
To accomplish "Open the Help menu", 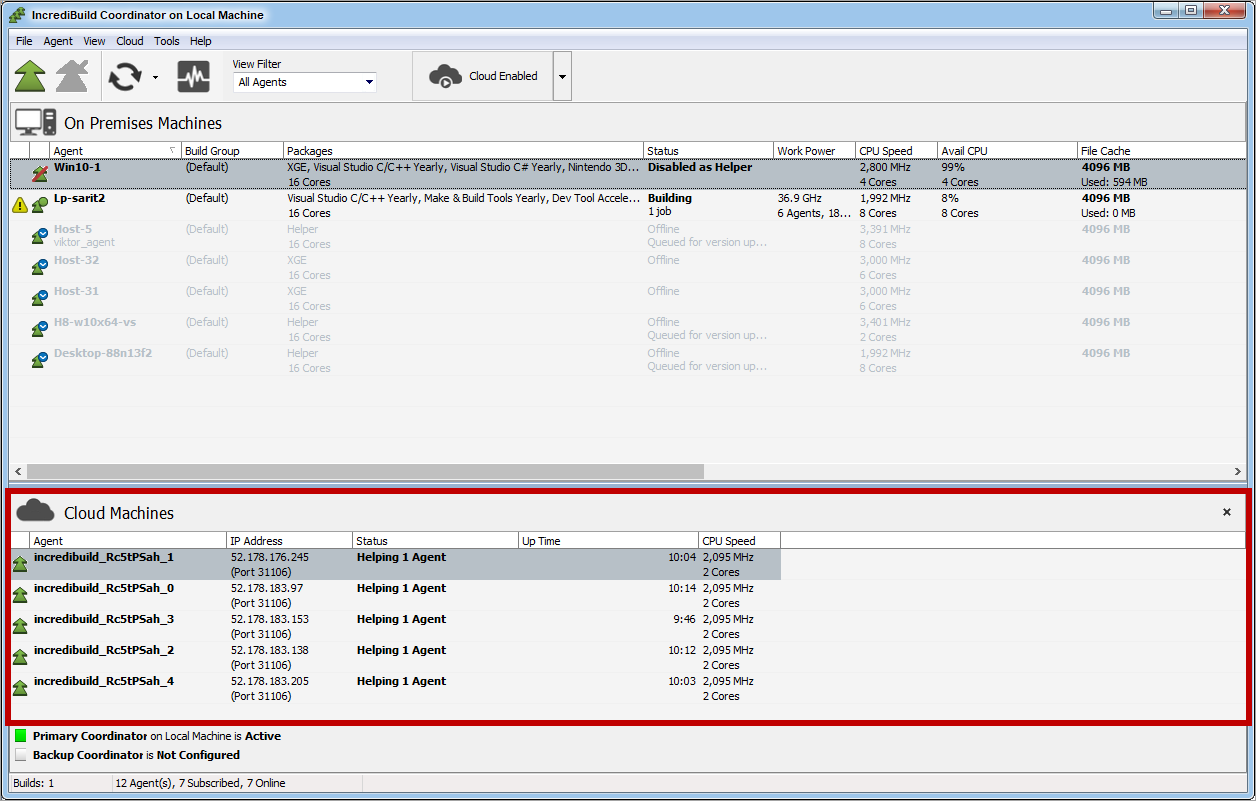I will point(201,41).
